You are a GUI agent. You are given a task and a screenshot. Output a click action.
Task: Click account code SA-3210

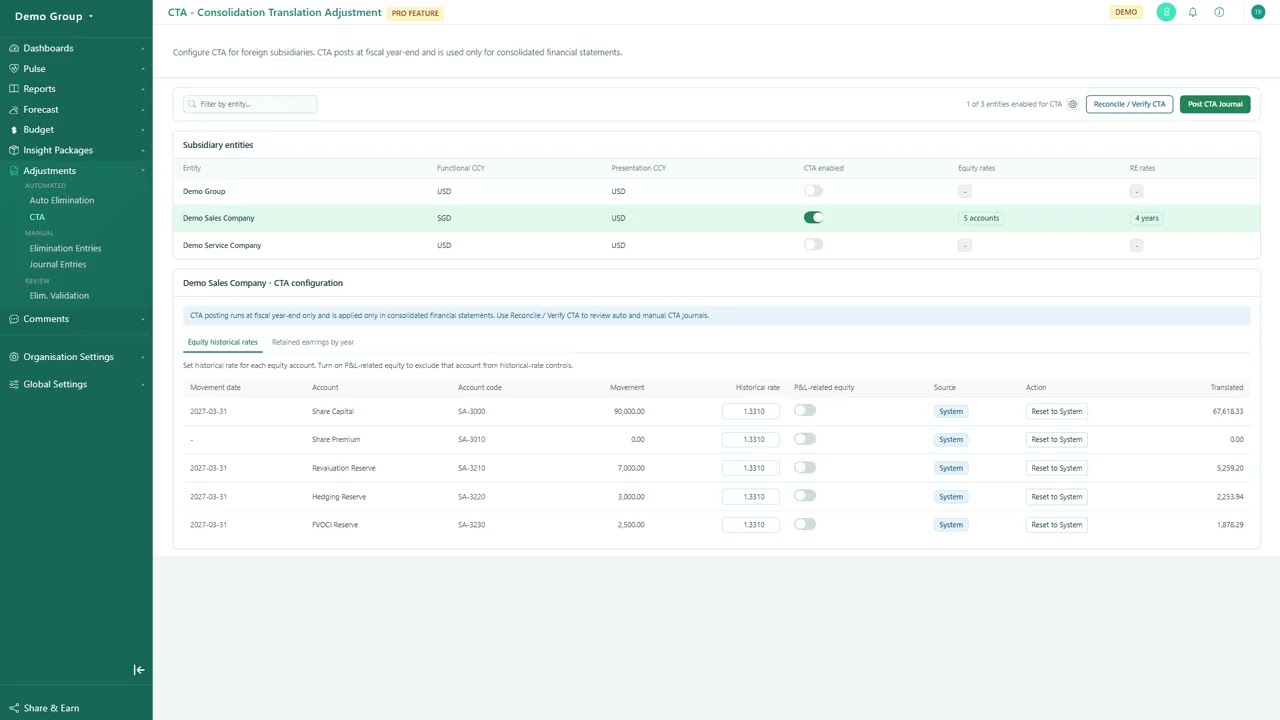[x=472, y=468]
